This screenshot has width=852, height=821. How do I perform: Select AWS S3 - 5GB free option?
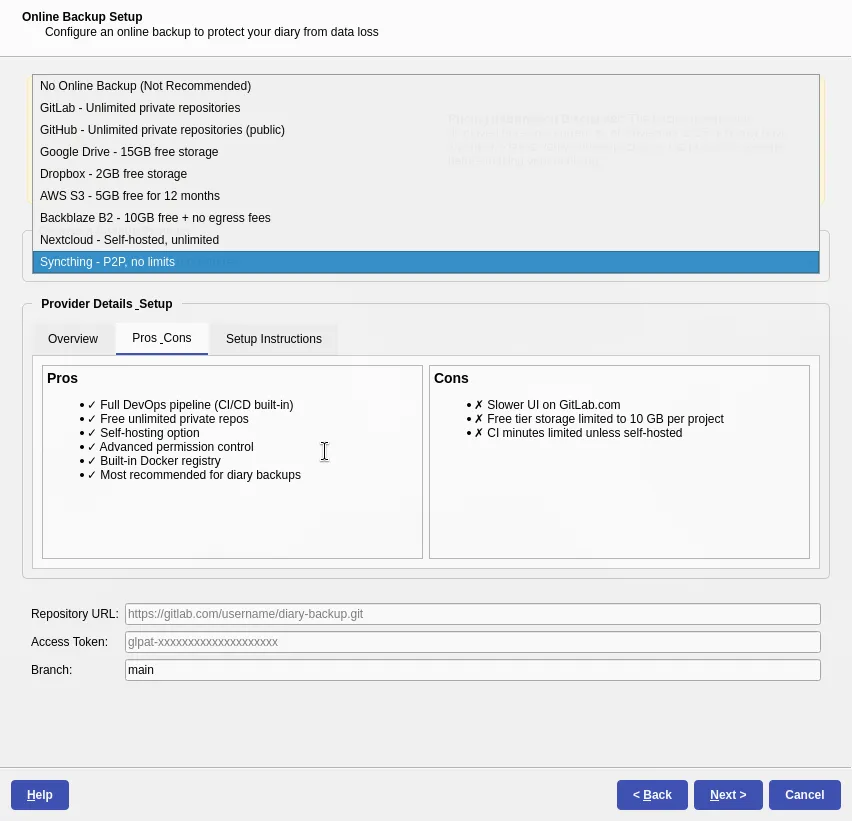(x=130, y=196)
